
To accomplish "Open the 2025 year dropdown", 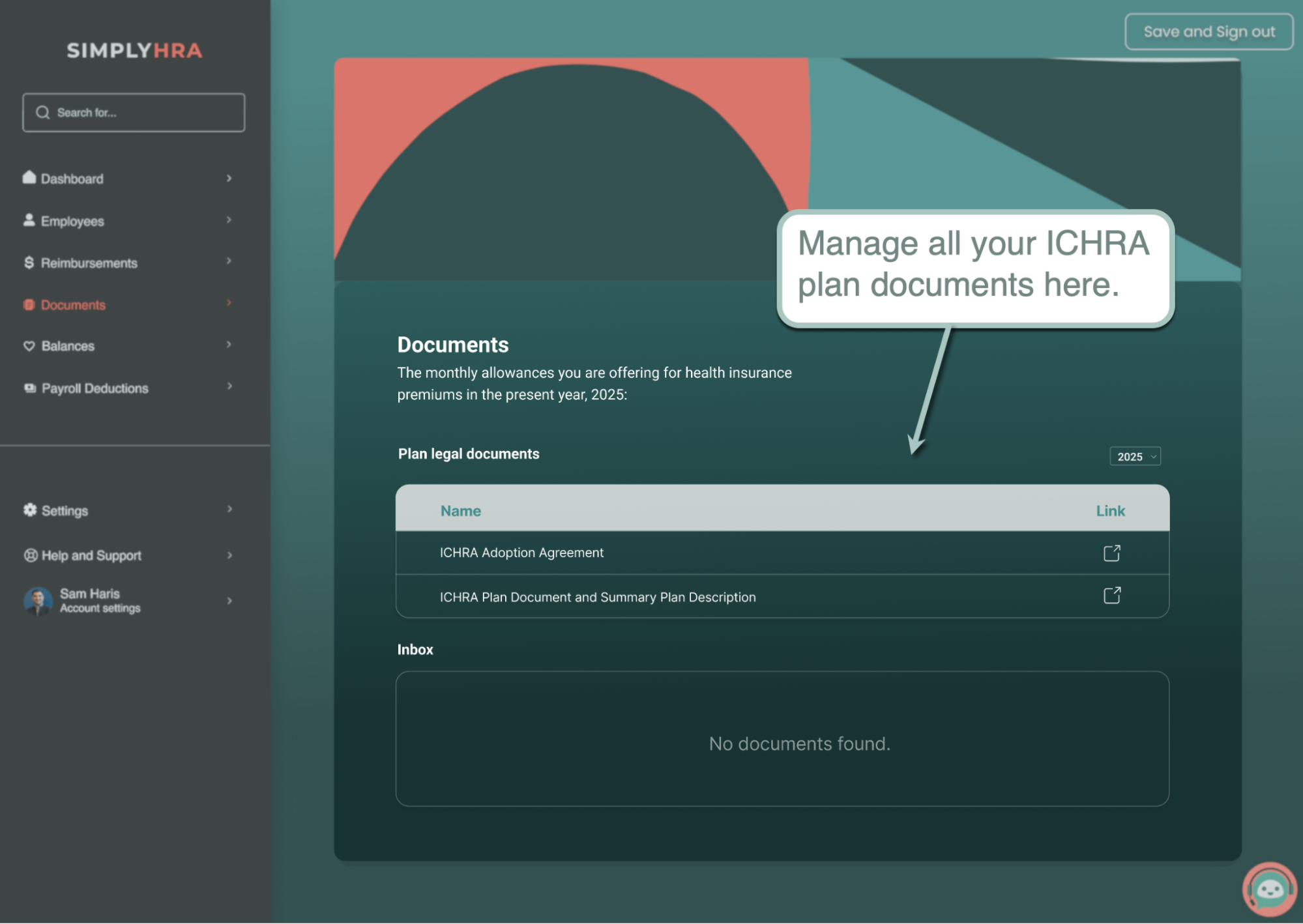I will tap(1135, 457).
